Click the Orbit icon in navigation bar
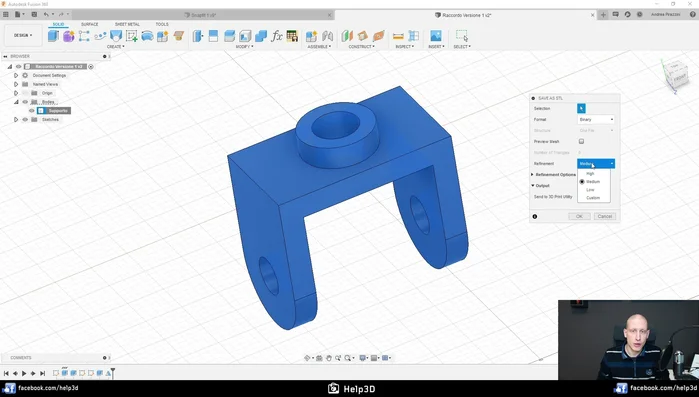 click(x=307, y=358)
